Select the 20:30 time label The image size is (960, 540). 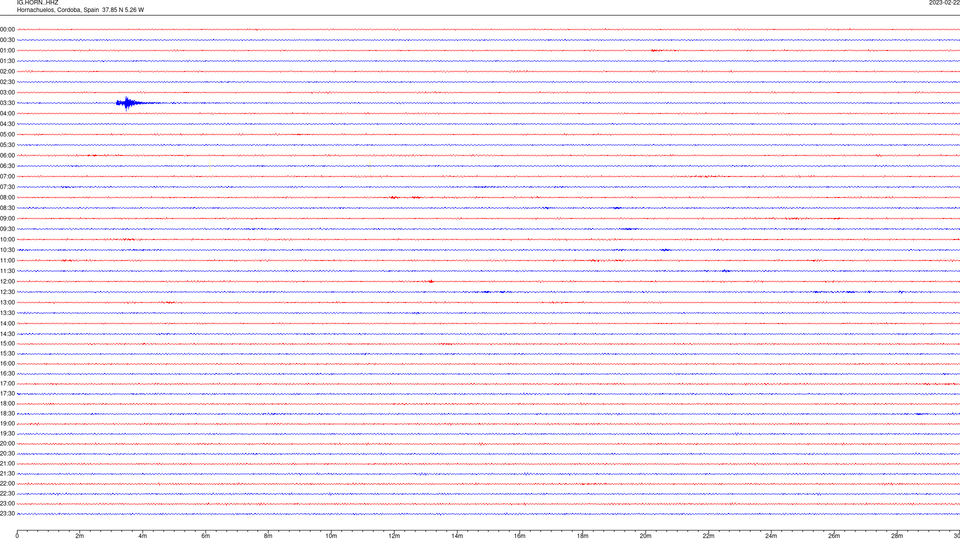tap(7, 454)
